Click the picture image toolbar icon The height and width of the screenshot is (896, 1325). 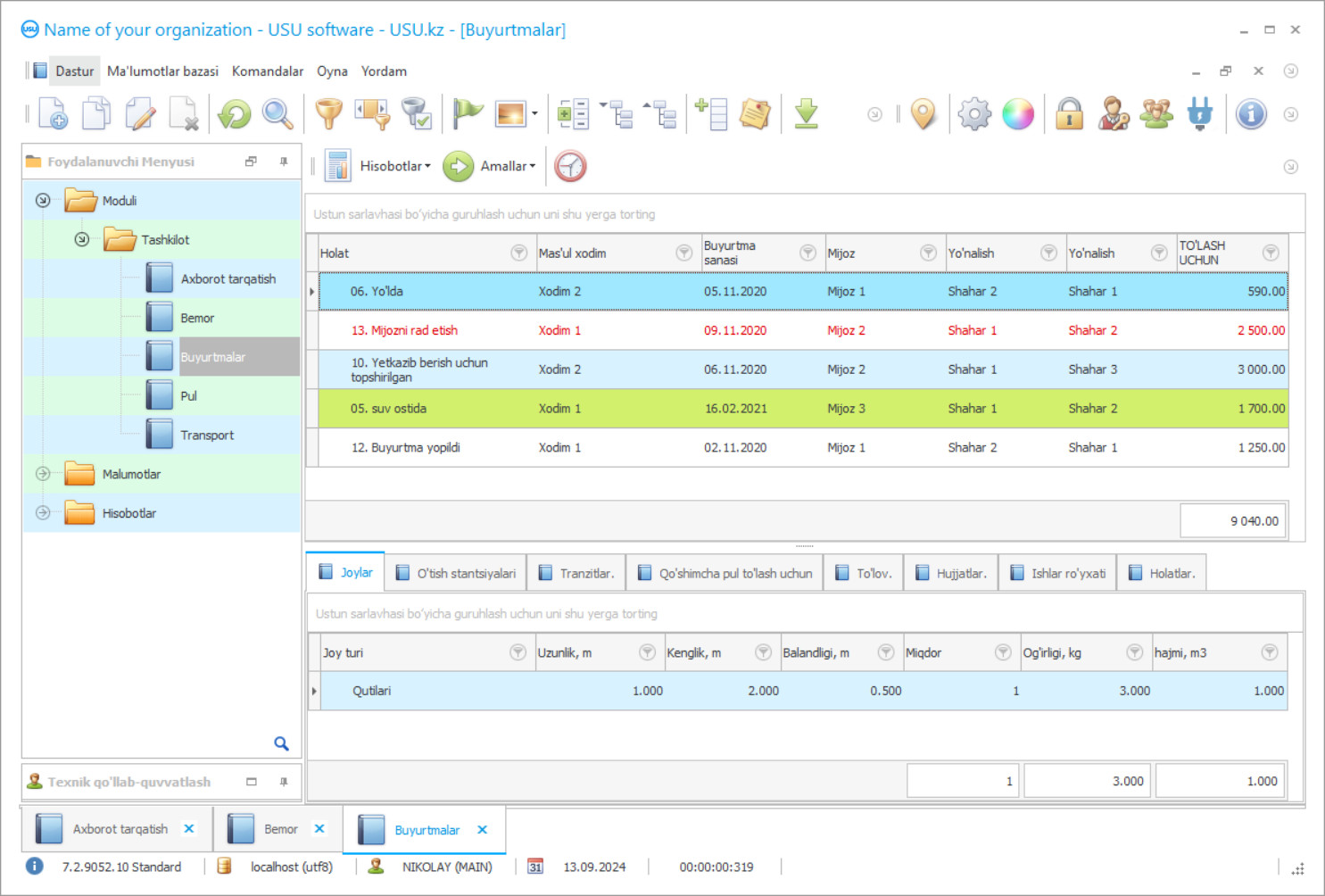[x=511, y=114]
